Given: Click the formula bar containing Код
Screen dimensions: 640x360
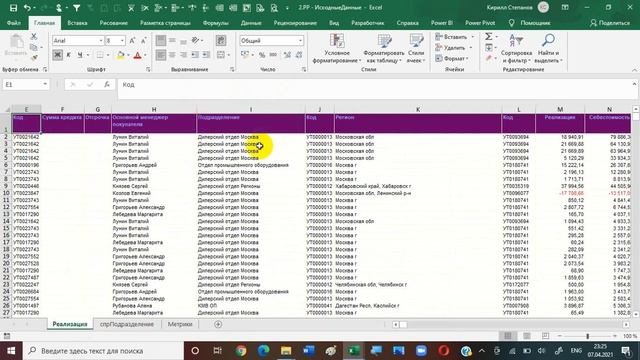Looking at the screenshot, I should [375, 89].
